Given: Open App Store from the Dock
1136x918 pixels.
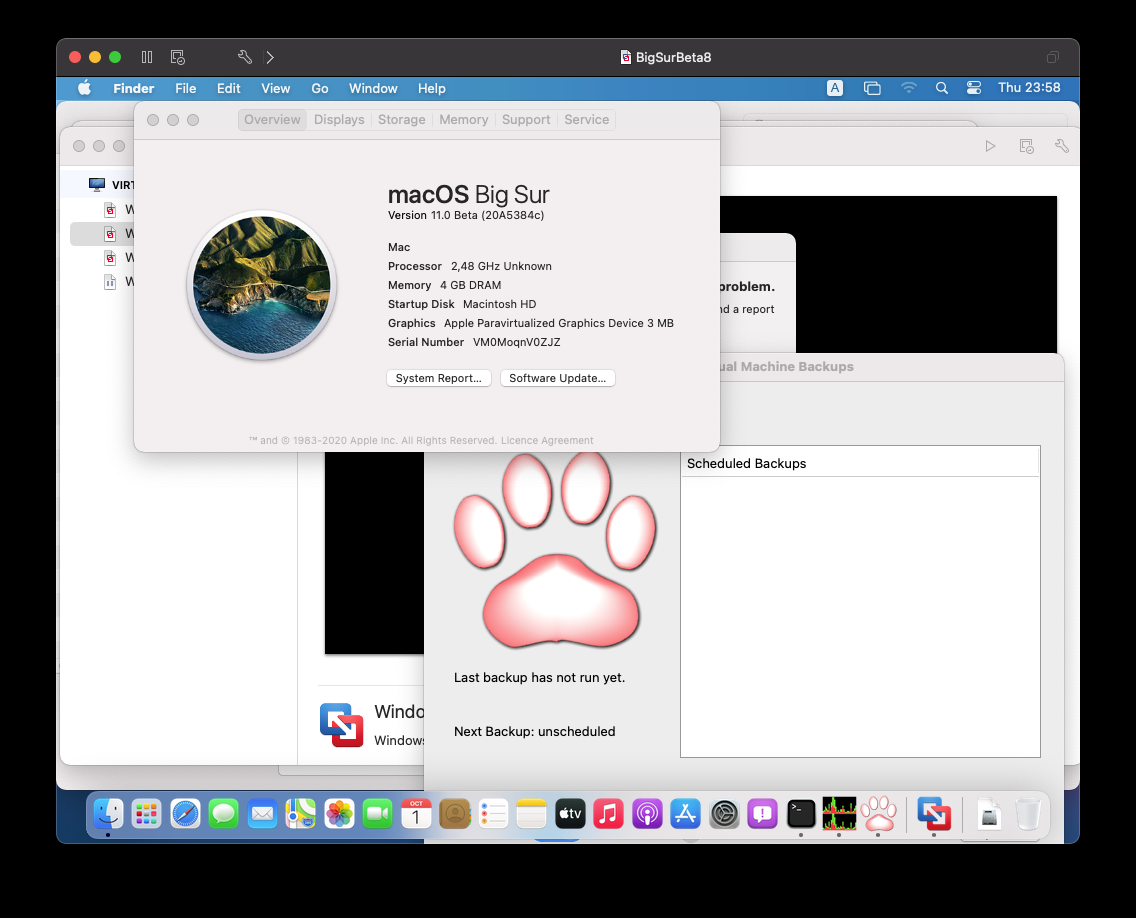Looking at the screenshot, I should (x=685, y=814).
